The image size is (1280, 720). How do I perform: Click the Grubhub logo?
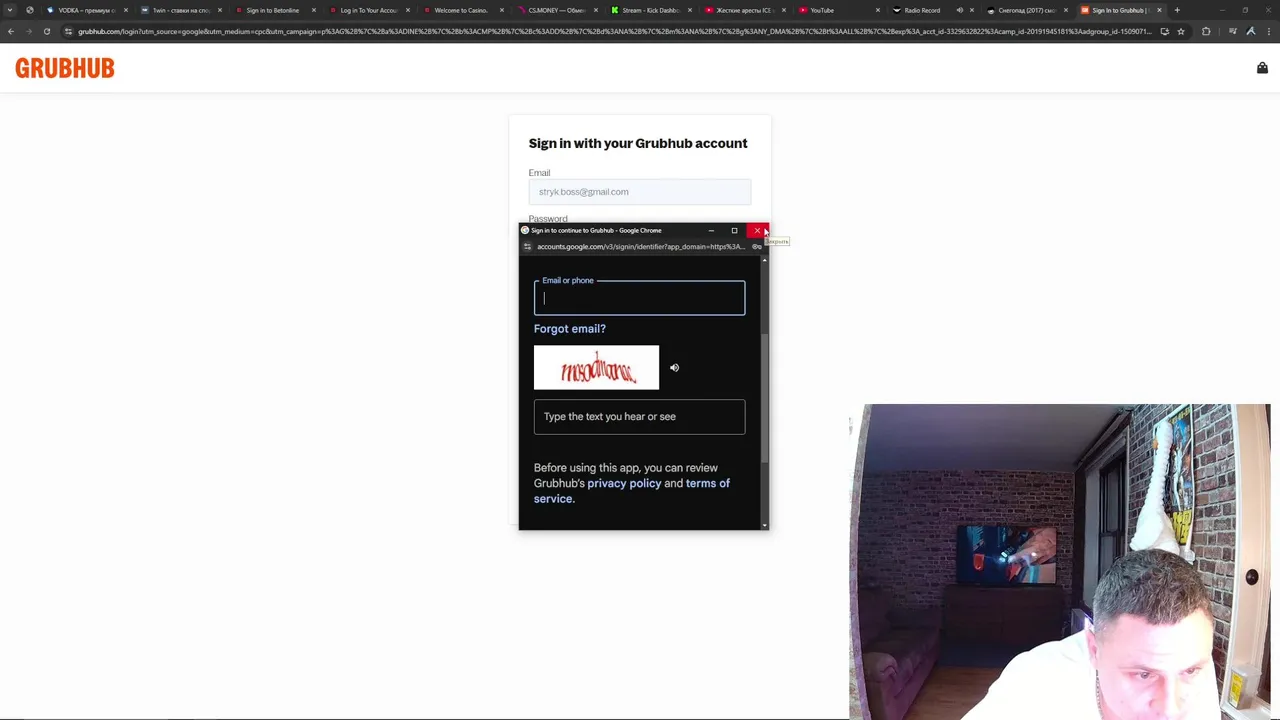65,68
